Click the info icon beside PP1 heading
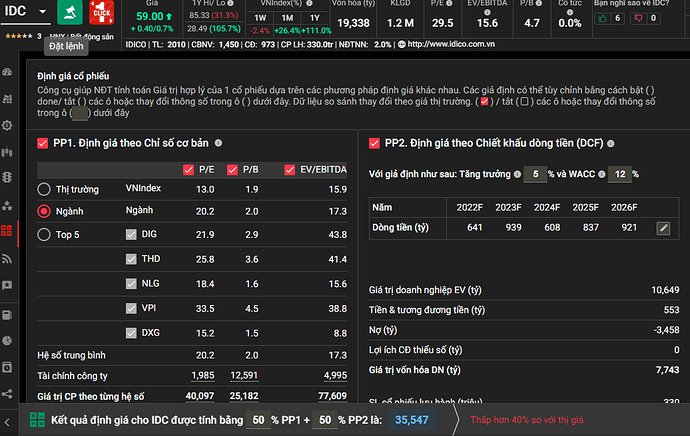 click(x=214, y=143)
